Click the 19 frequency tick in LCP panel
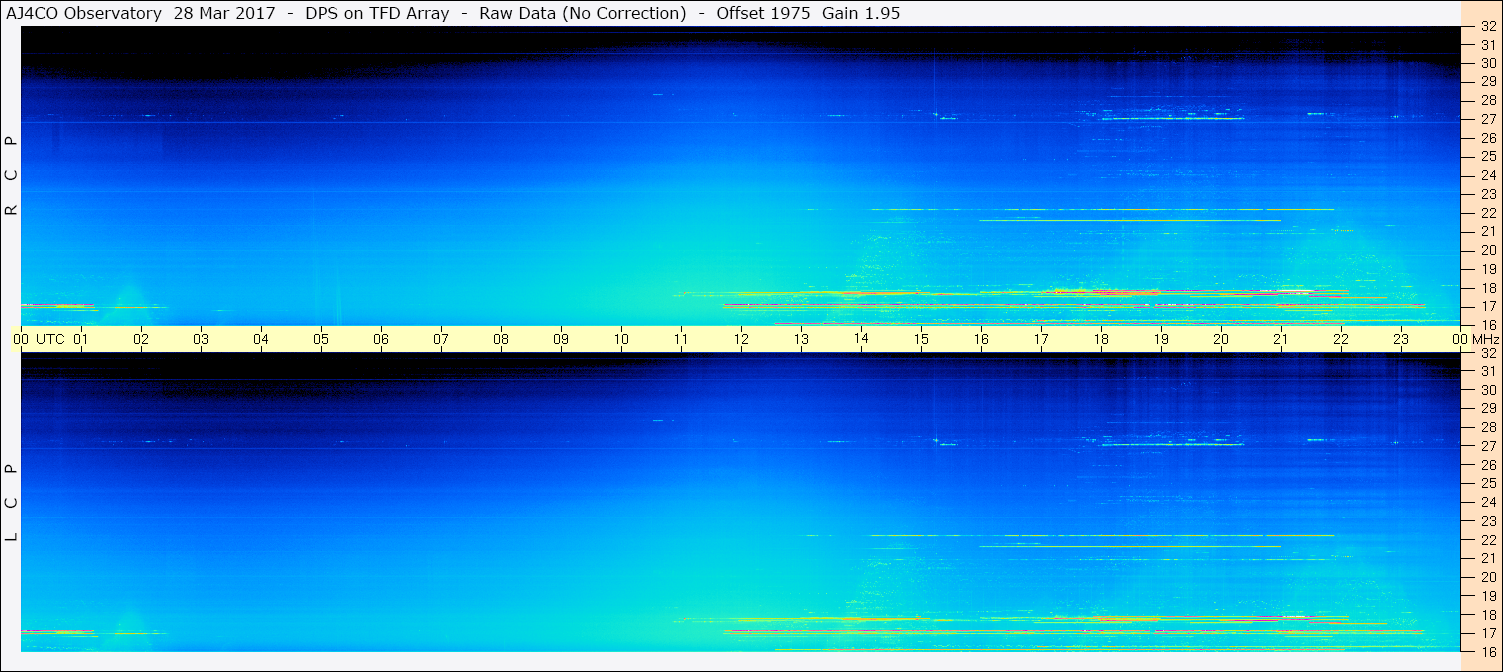Viewport: 1503px width, 672px height. pyautogui.click(x=1488, y=596)
